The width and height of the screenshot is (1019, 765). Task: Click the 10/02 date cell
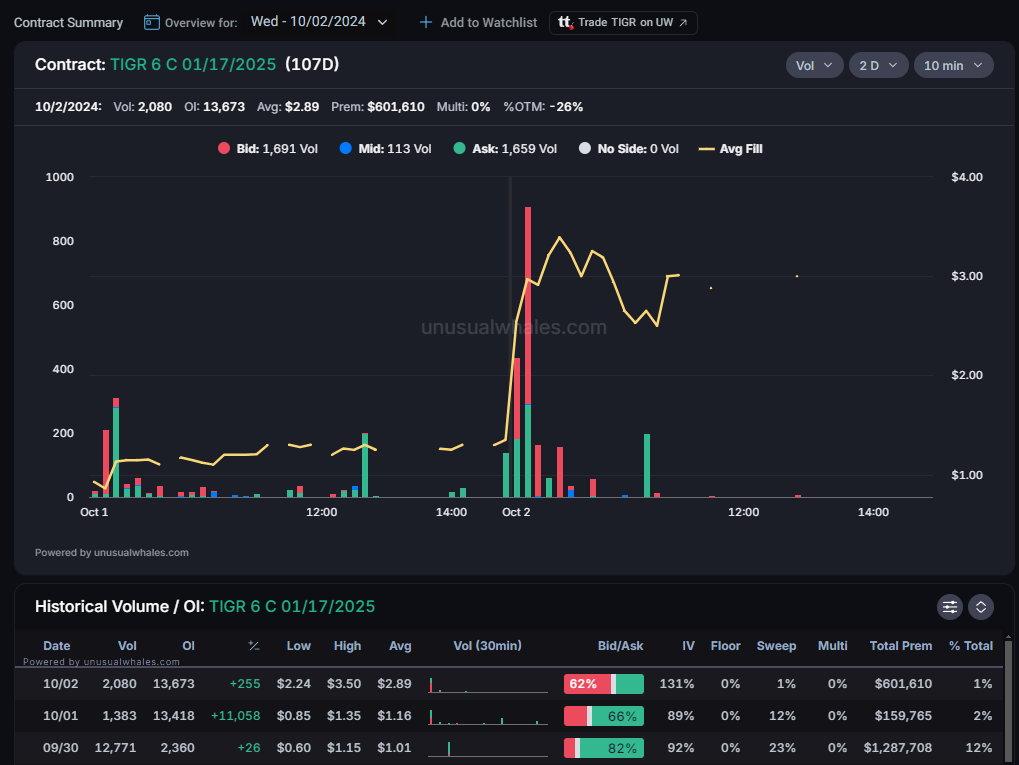click(60, 684)
